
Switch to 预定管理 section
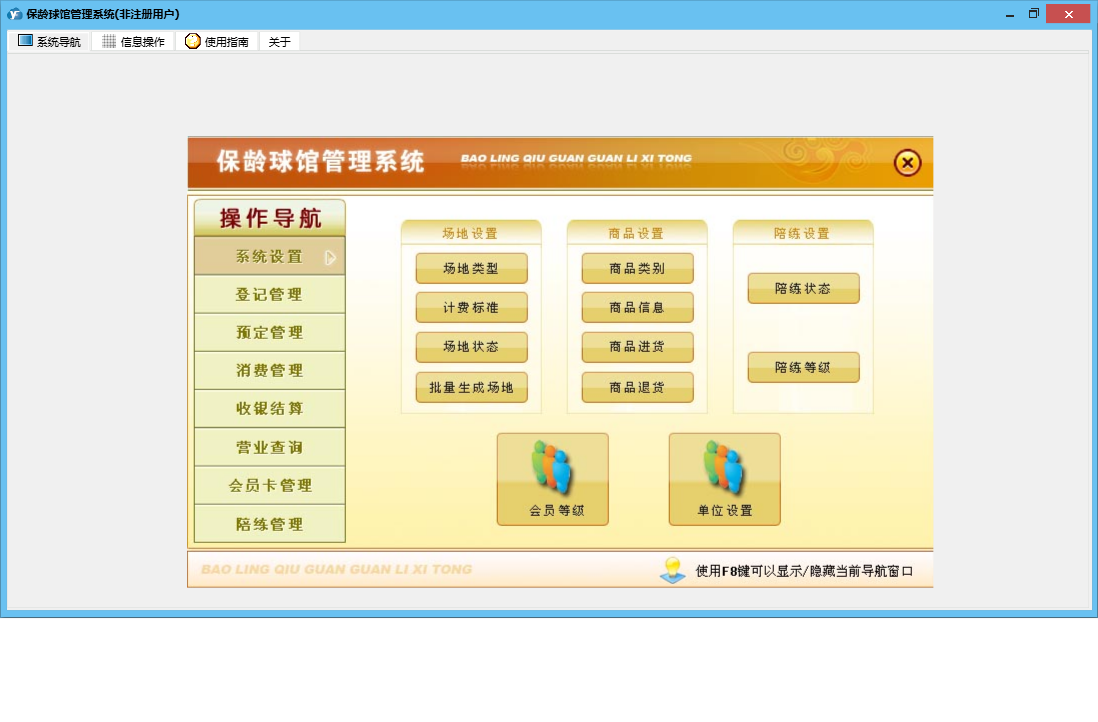[x=270, y=333]
